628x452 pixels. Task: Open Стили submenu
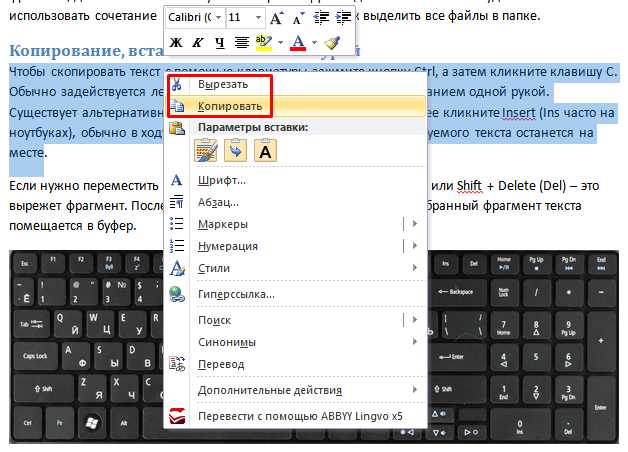pyautogui.click(x=296, y=268)
